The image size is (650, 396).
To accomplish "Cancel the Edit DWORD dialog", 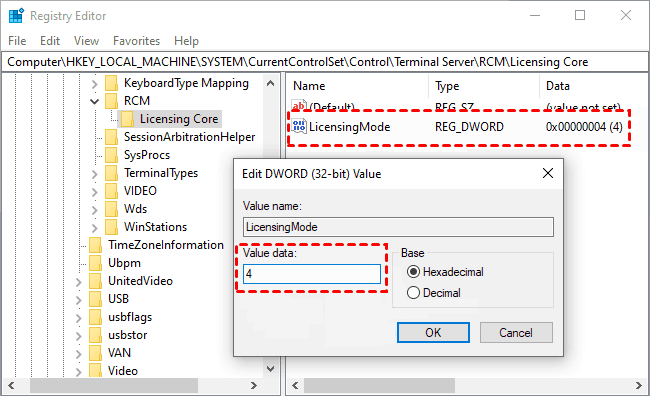I will (x=516, y=333).
